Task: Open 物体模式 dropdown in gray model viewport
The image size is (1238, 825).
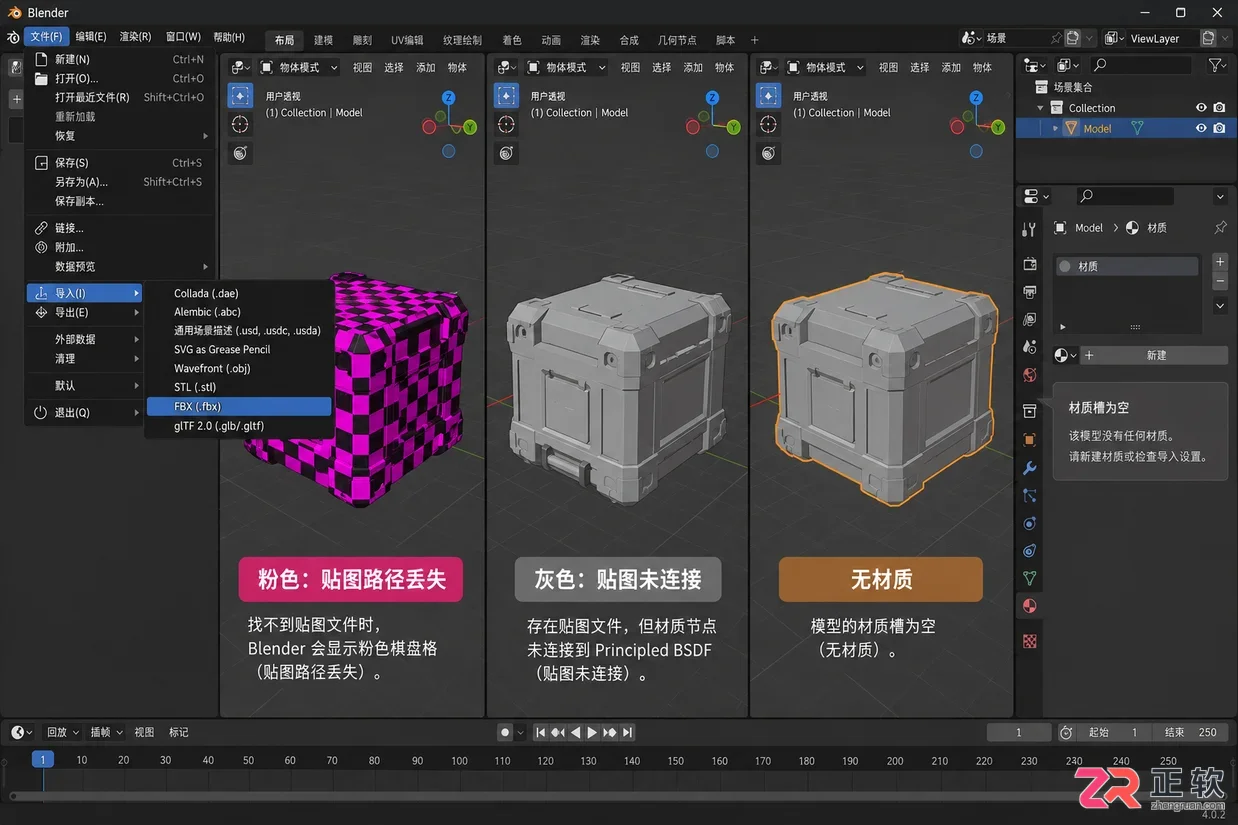Action: pos(566,67)
